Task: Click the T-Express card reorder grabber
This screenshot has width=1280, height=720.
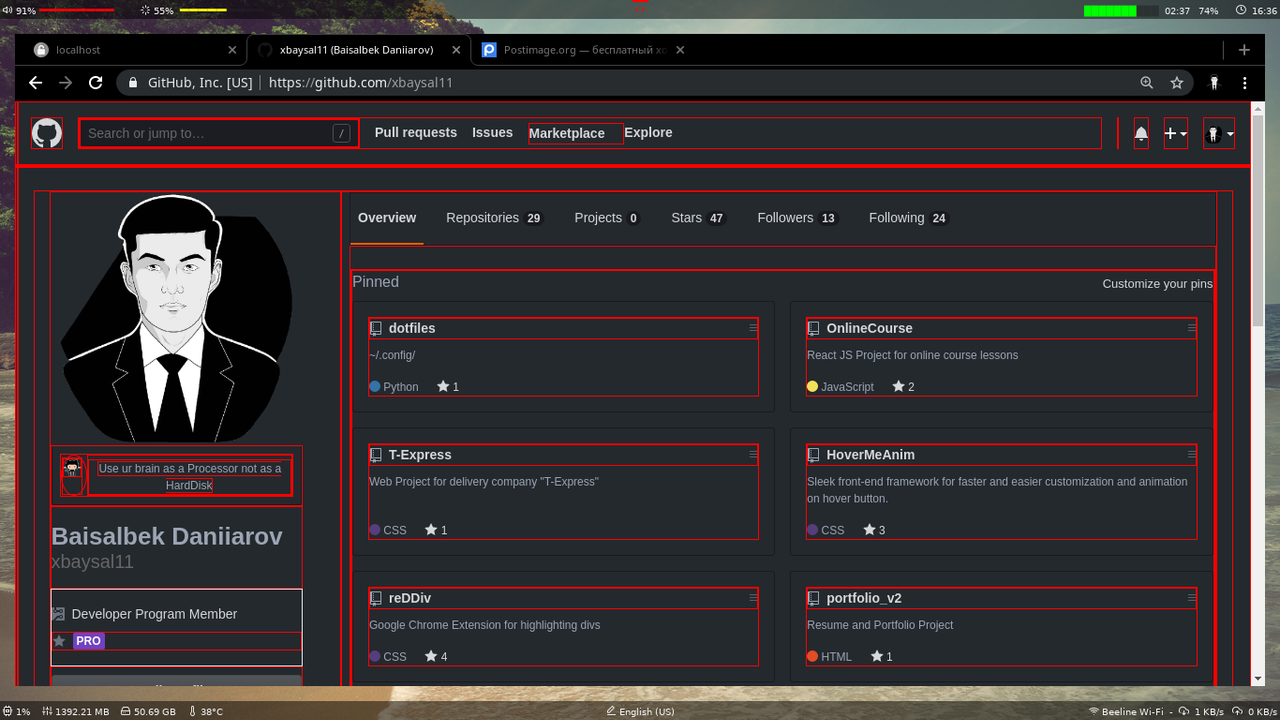Action: (x=753, y=455)
